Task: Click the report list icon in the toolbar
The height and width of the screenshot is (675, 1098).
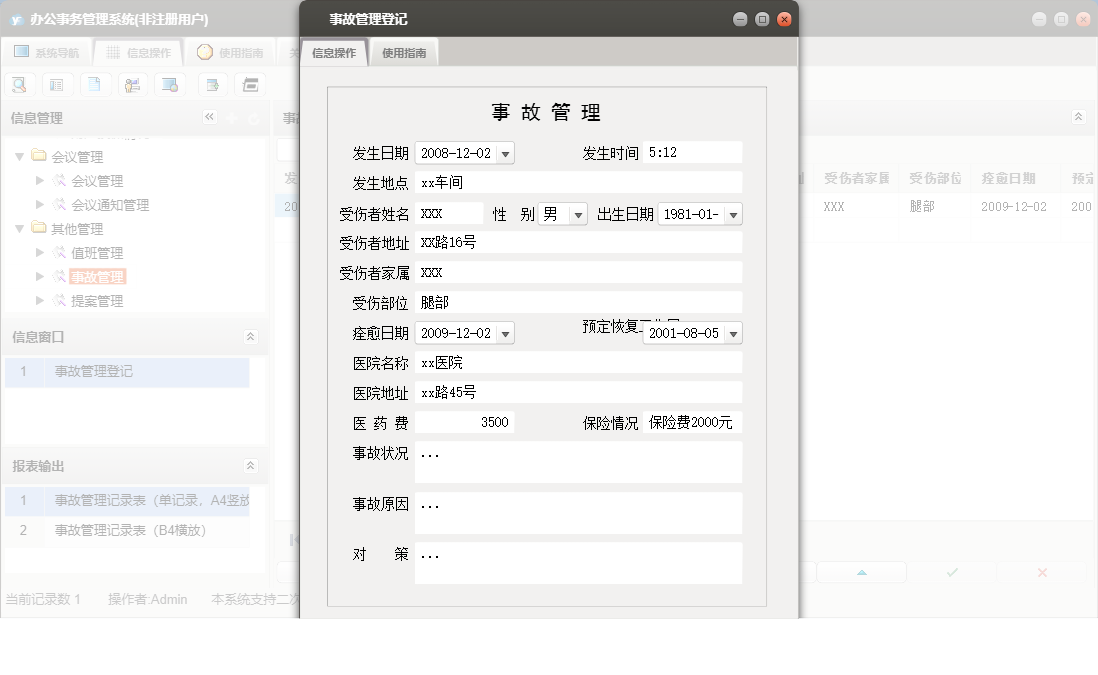Action: (57, 84)
